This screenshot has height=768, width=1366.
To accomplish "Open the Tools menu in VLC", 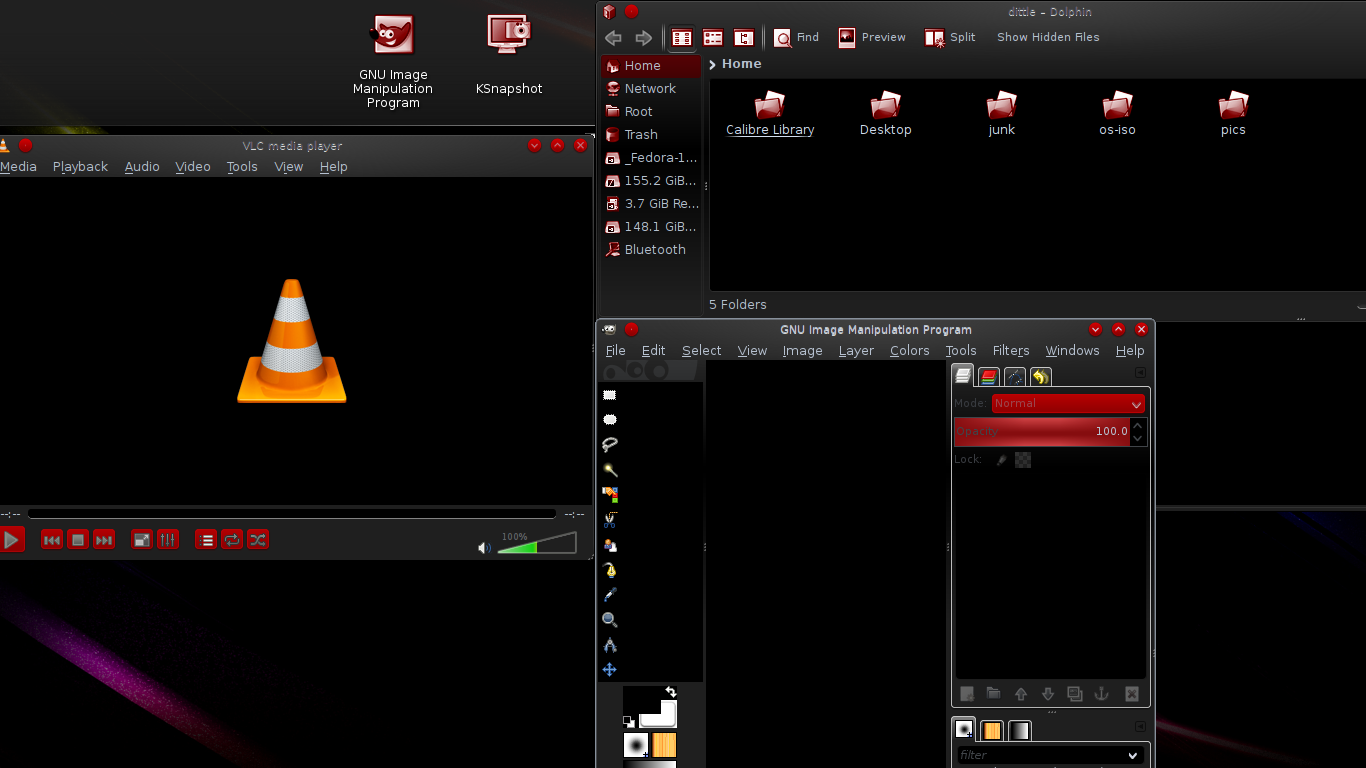I will click(242, 167).
